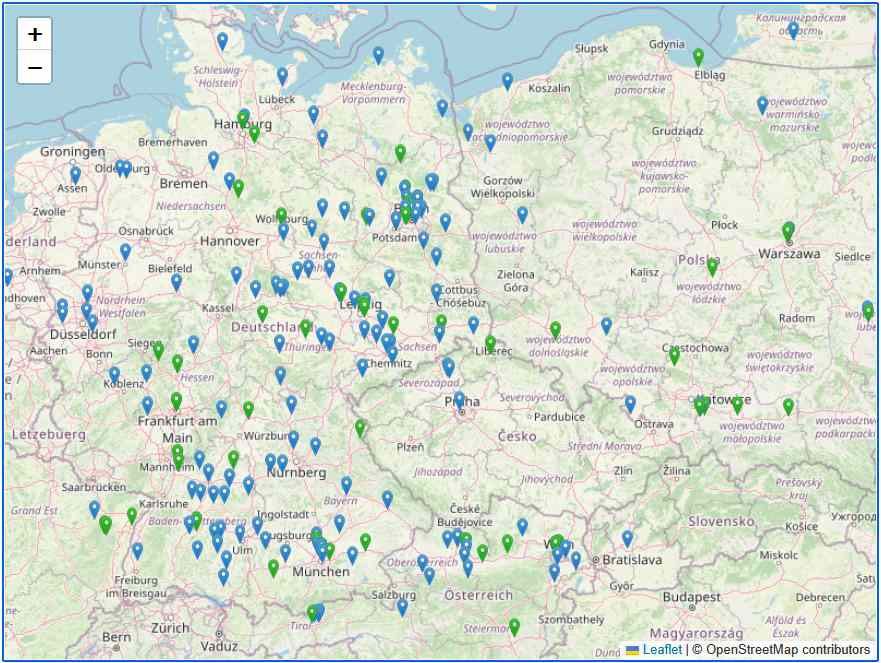Click the green marker east of Katowice in małopolskie
The width and height of the screenshot is (881, 663).
(x=788, y=407)
